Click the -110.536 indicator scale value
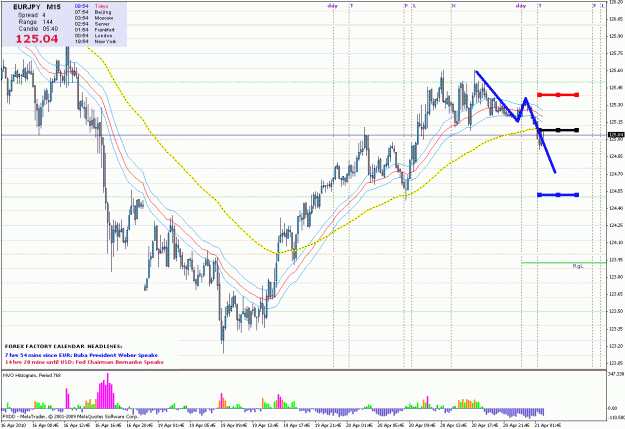 (x=616, y=417)
